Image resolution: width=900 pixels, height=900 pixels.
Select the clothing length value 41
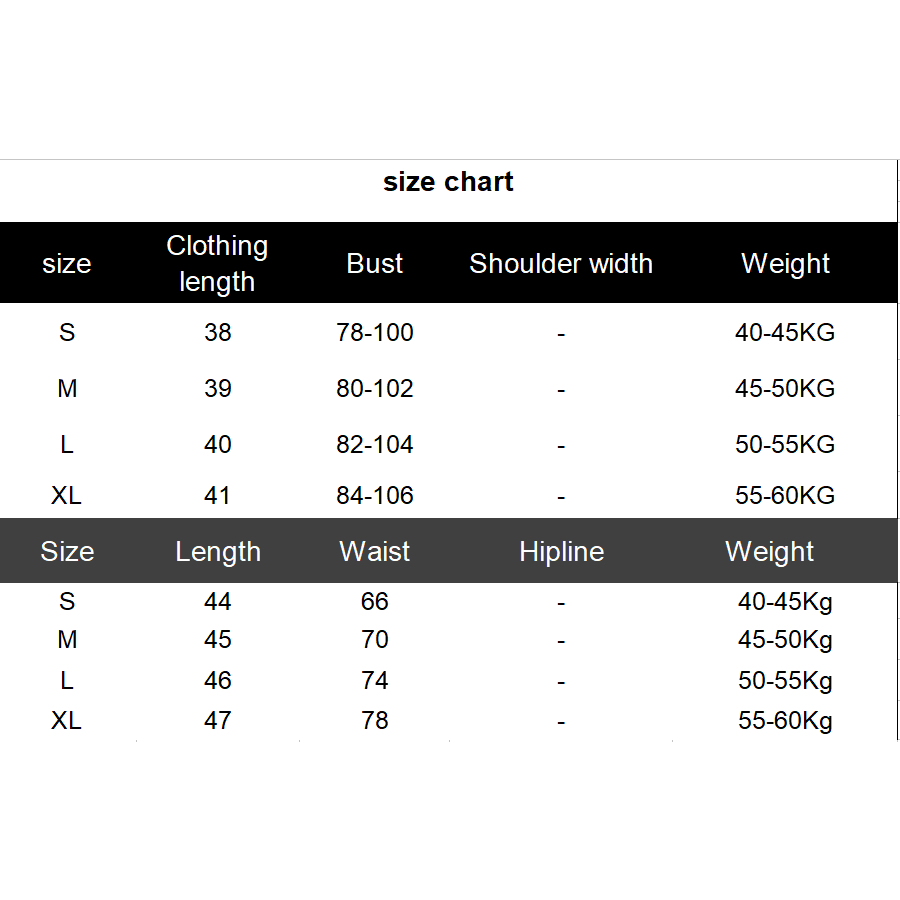coord(217,495)
